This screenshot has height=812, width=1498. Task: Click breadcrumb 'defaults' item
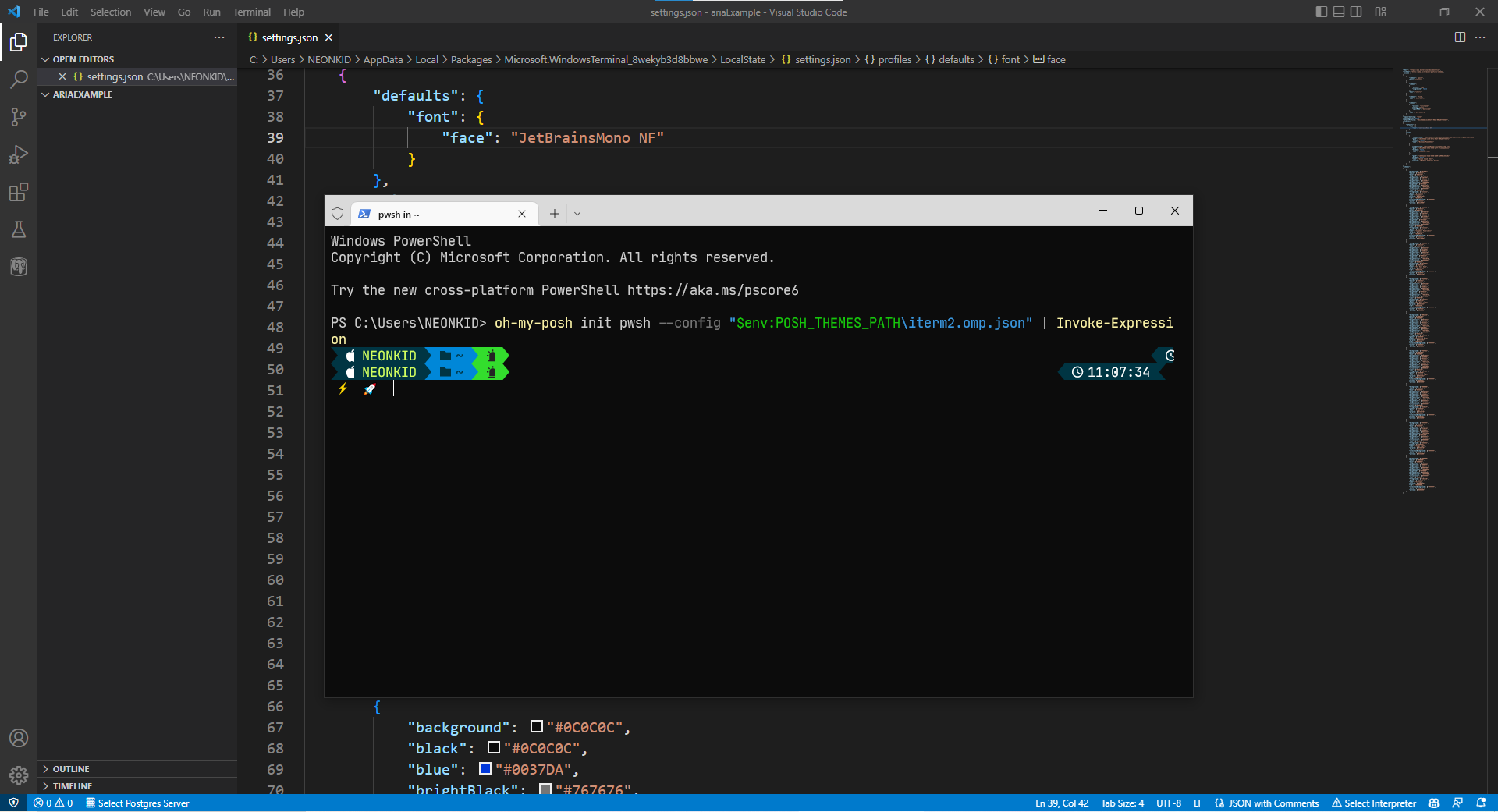tap(950, 59)
